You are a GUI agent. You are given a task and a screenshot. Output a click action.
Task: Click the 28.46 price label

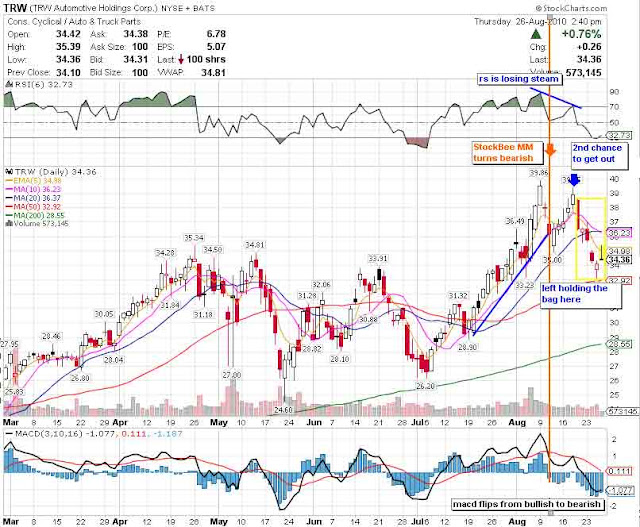pos(51,336)
